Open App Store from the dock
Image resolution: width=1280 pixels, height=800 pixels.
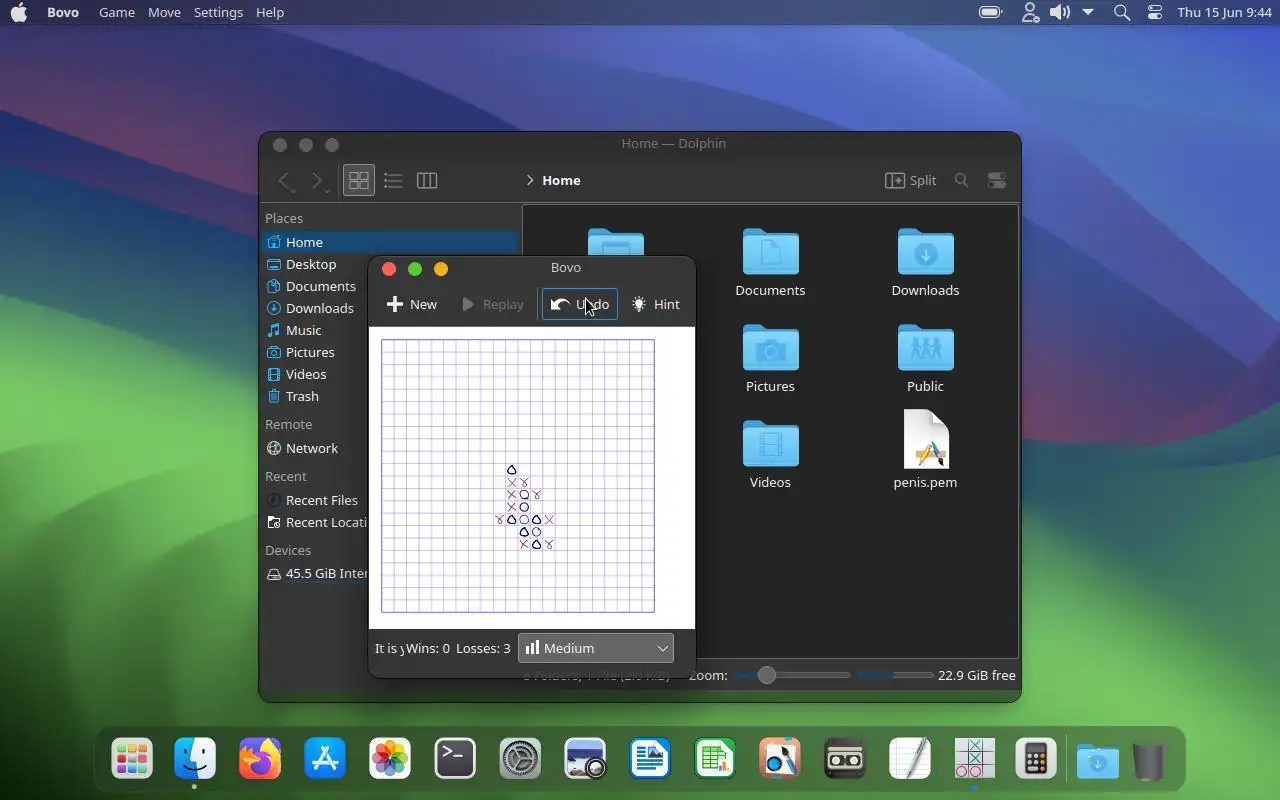325,759
